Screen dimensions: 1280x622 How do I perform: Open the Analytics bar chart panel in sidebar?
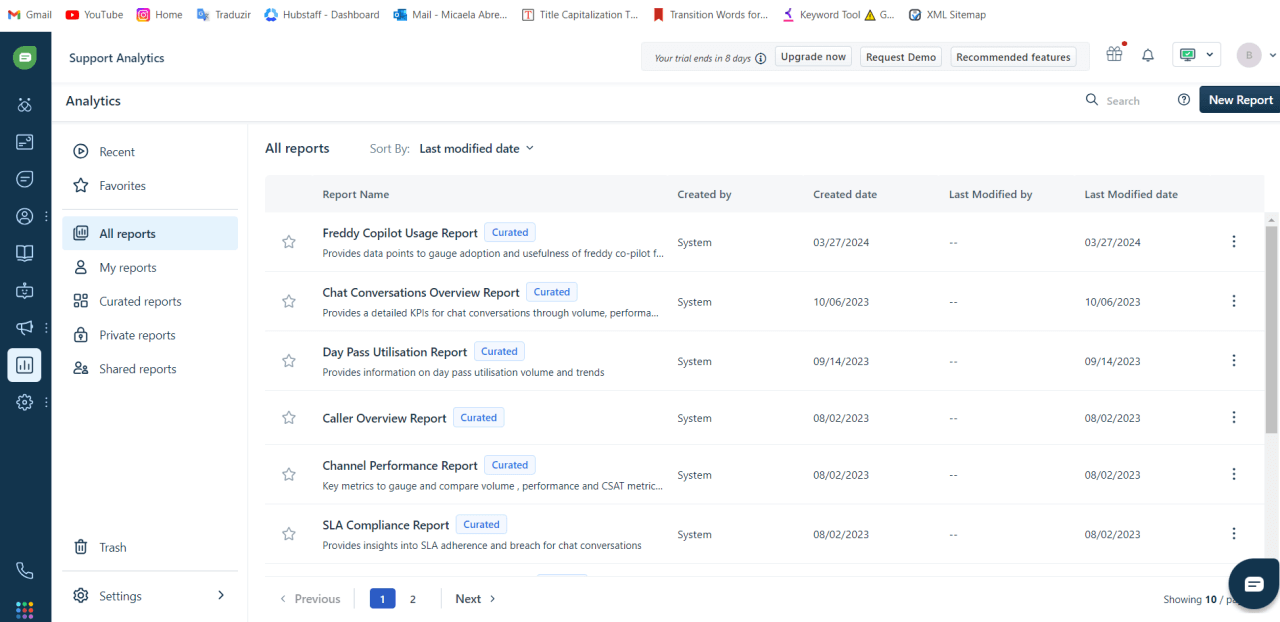point(24,364)
